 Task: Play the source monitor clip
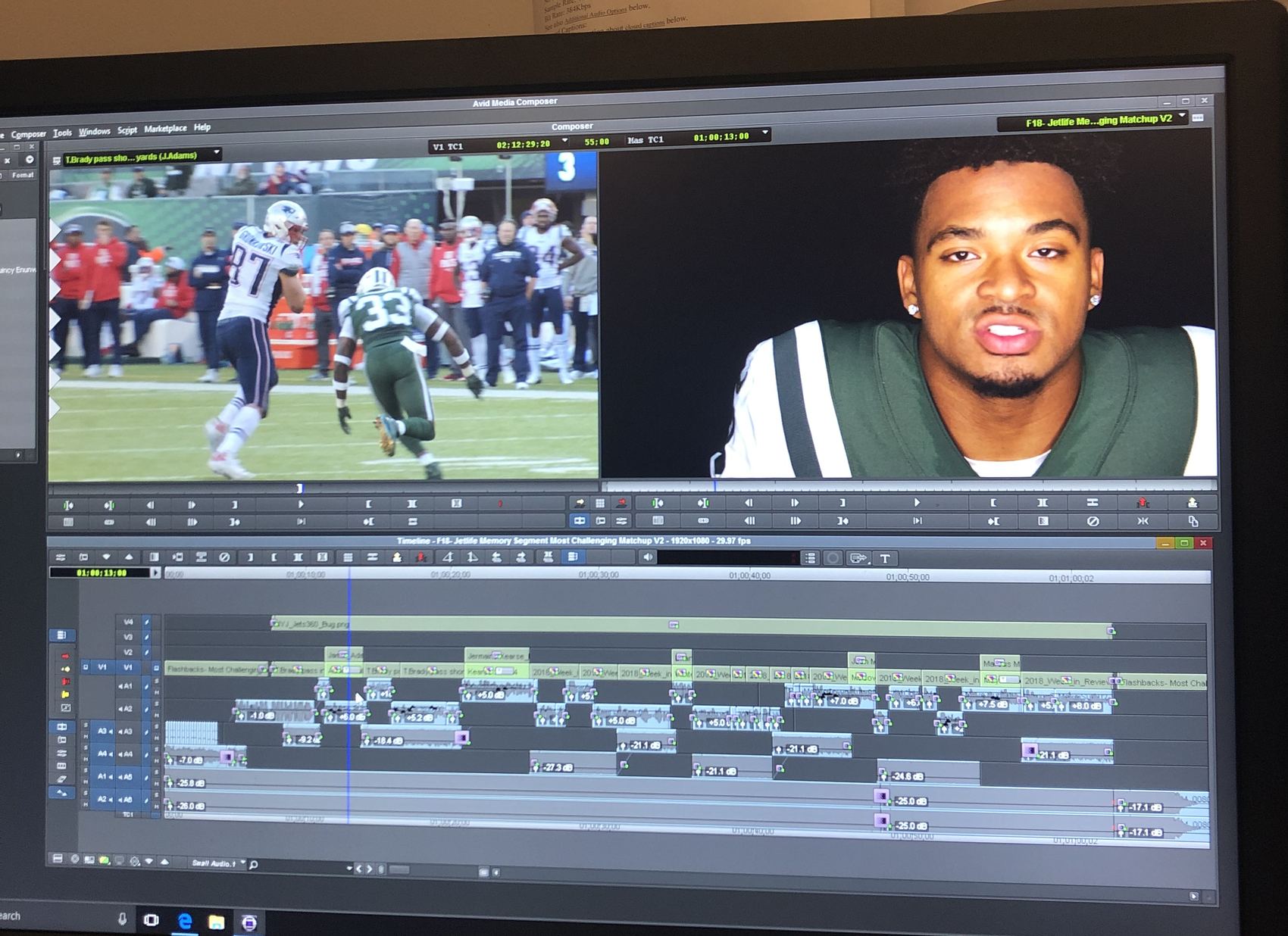pos(301,504)
